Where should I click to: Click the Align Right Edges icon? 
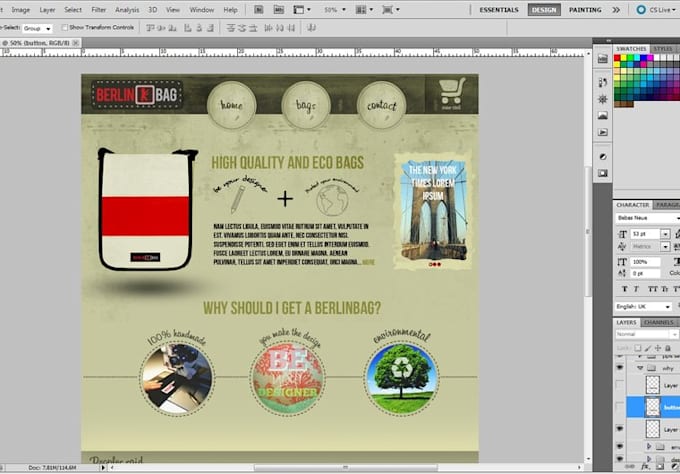[x=210, y=28]
